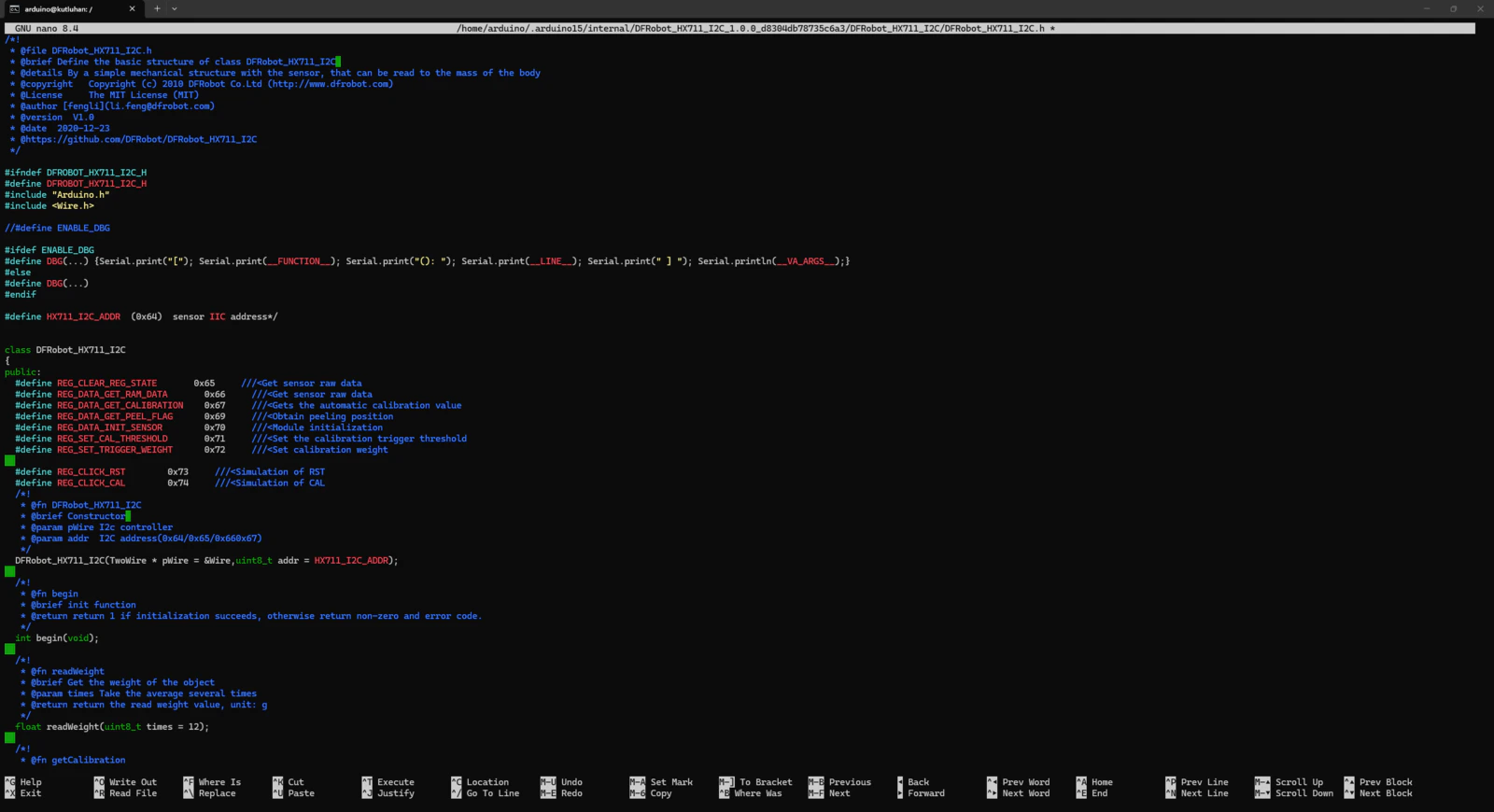Click the Undo shortcut label
Viewport: 1494px width, 812px height.
[x=571, y=782]
